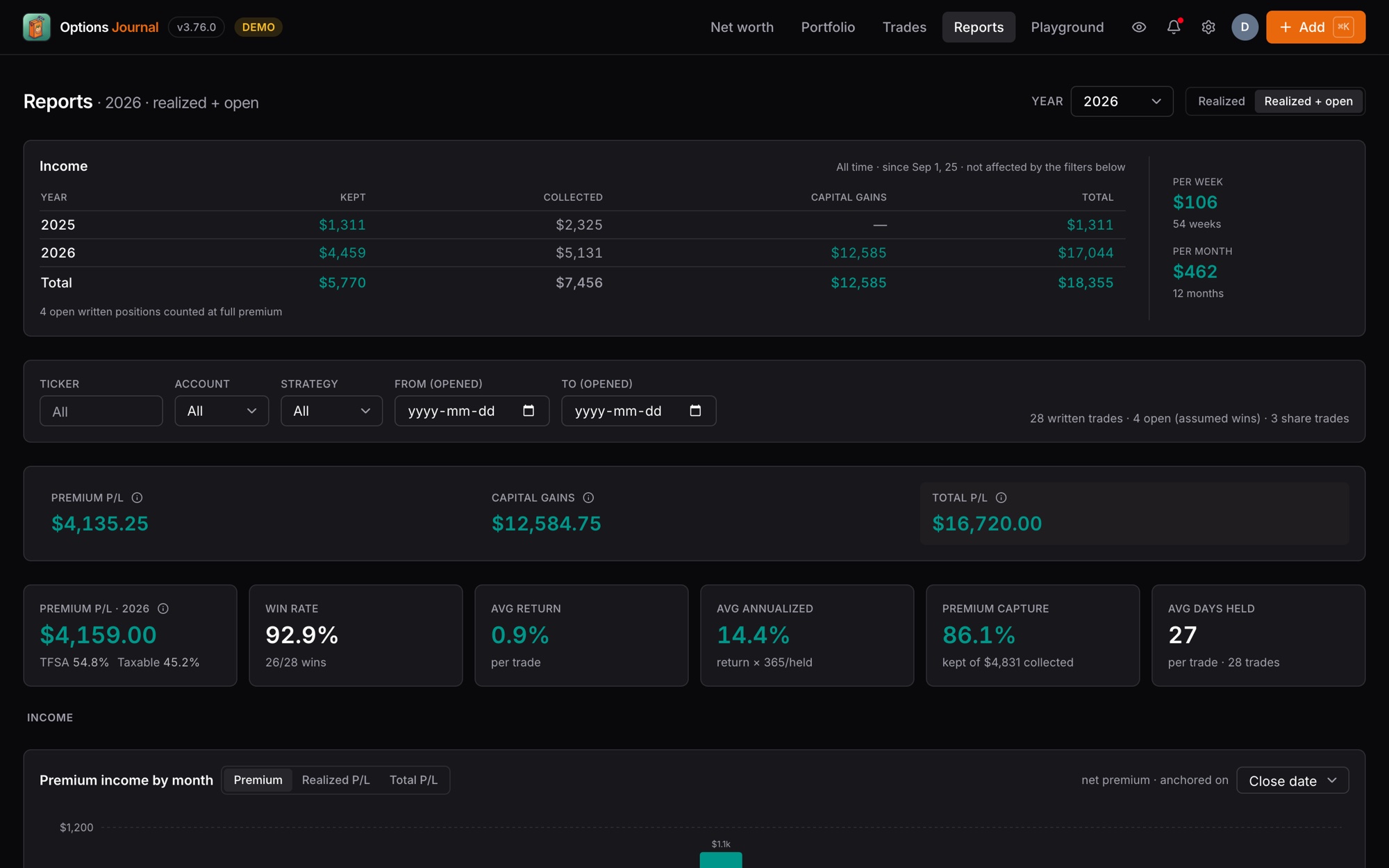The width and height of the screenshot is (1389, 868).
Task: Click the Win Rate 92.9% card
Action: pyautogui.click(x=356, y=635)
